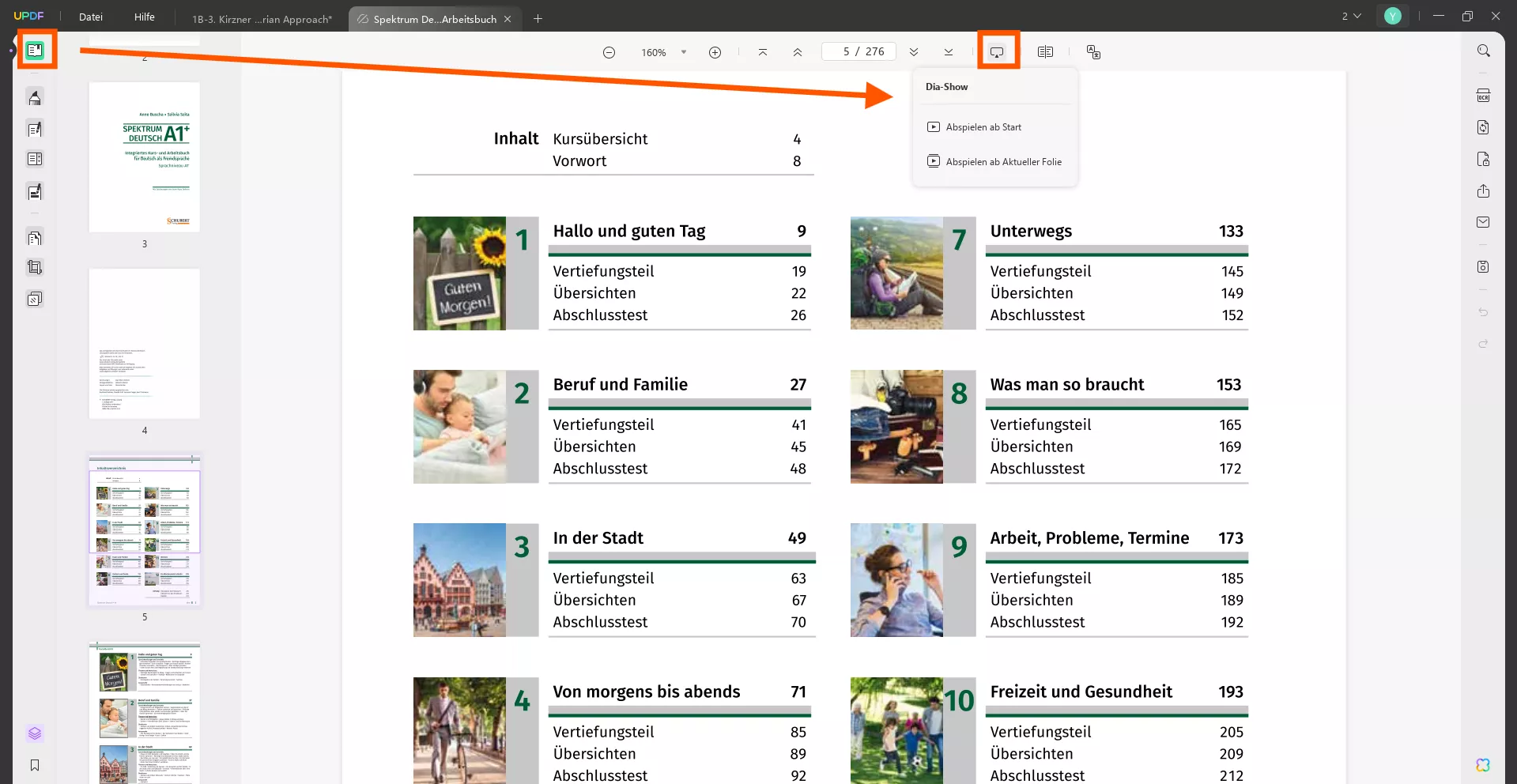
Task: Open the Edit PDF tool
Action: (x=35, y=129)
